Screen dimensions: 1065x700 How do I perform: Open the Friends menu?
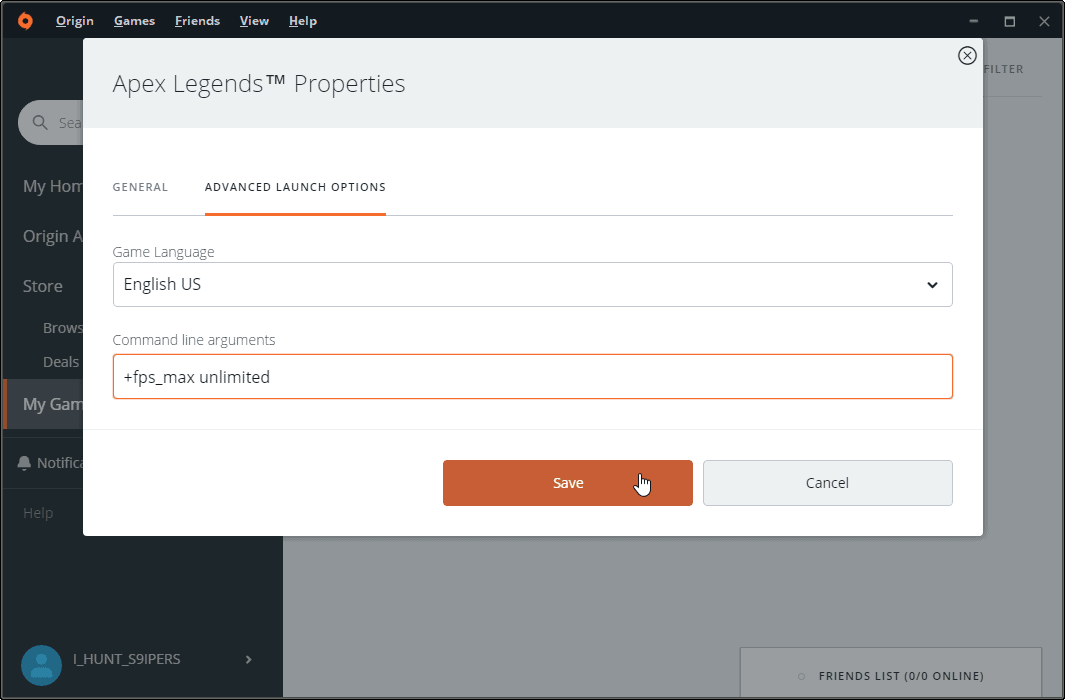coord(198,21)
